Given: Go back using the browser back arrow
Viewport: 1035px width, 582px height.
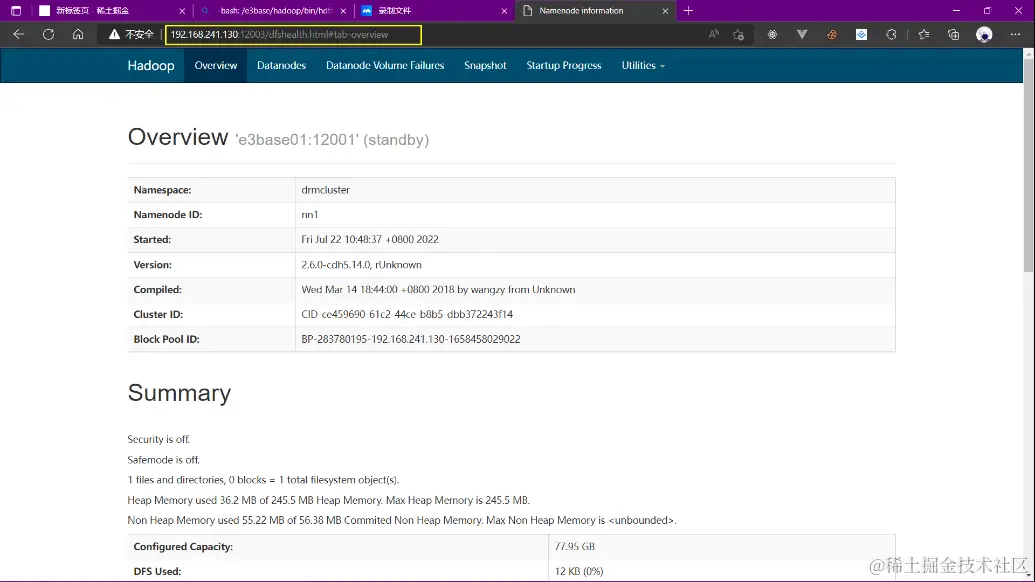Looking at the screenshot, I should click(18, 34).
